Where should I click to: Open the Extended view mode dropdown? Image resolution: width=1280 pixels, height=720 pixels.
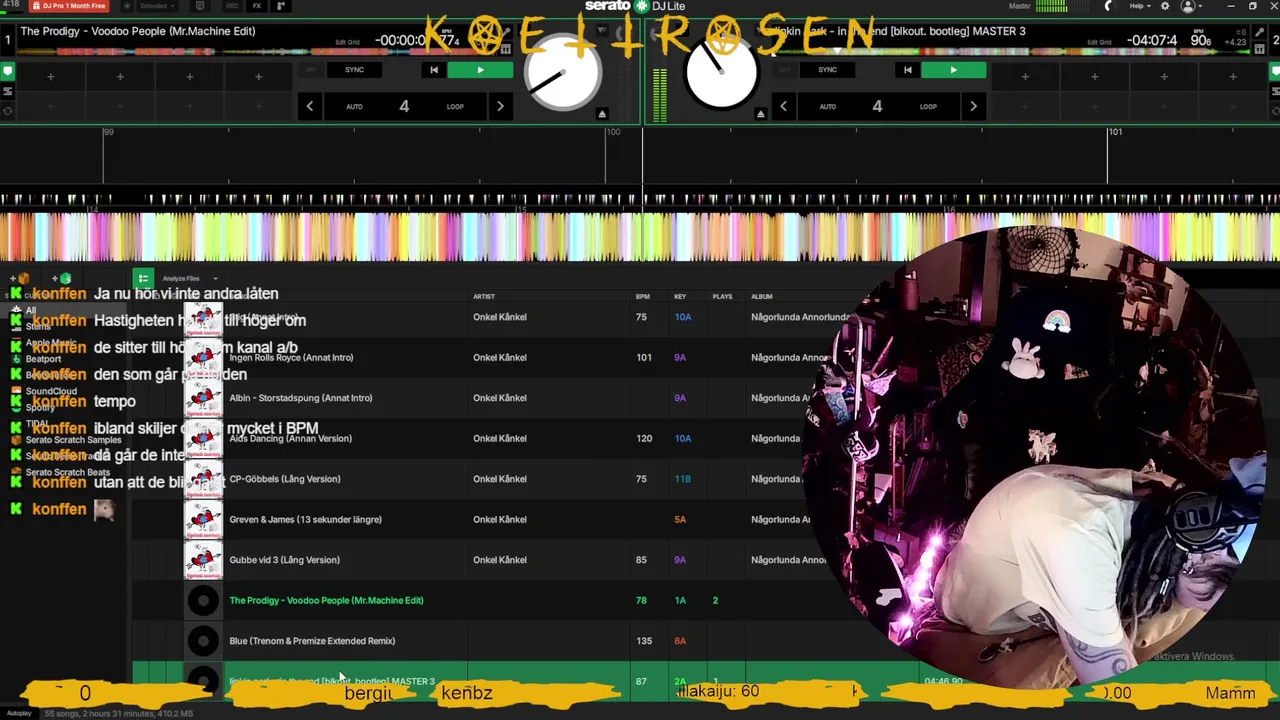tap(159, 6)
